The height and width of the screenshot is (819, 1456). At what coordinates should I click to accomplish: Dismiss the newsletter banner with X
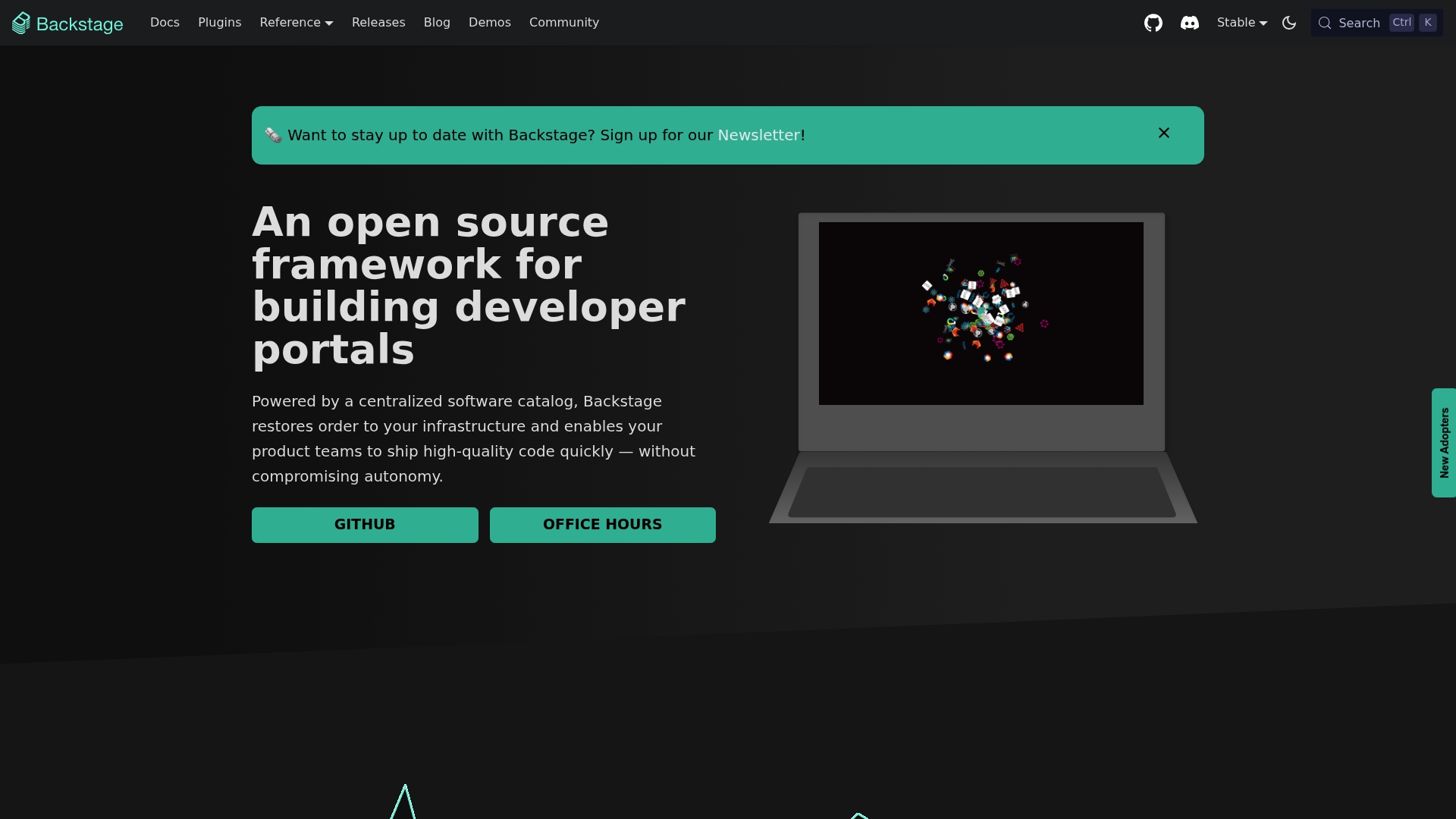pyautogui.click(x=1164, y=133)
